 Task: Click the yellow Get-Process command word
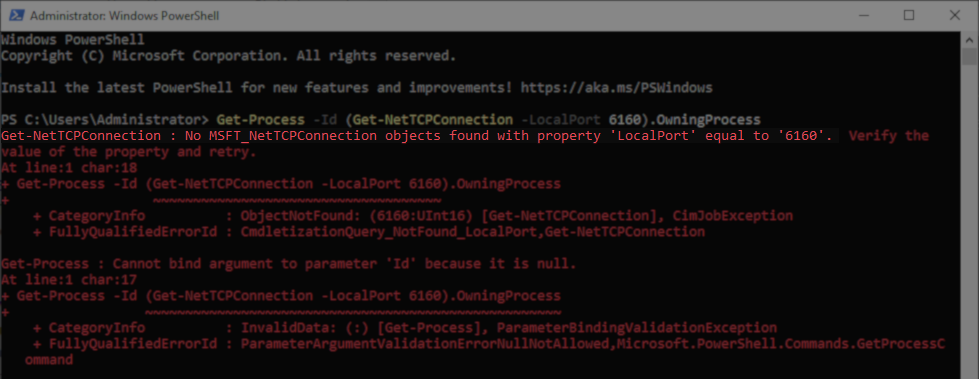[260, 119]
